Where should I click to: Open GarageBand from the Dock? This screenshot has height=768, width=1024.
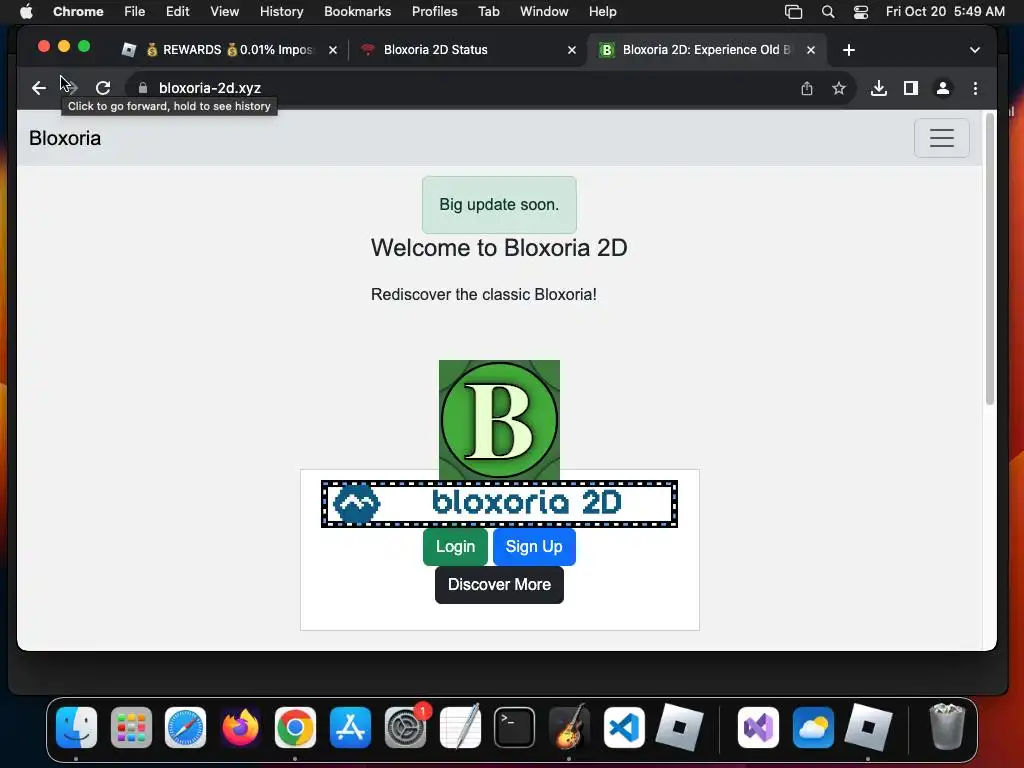tap(569, 728)
